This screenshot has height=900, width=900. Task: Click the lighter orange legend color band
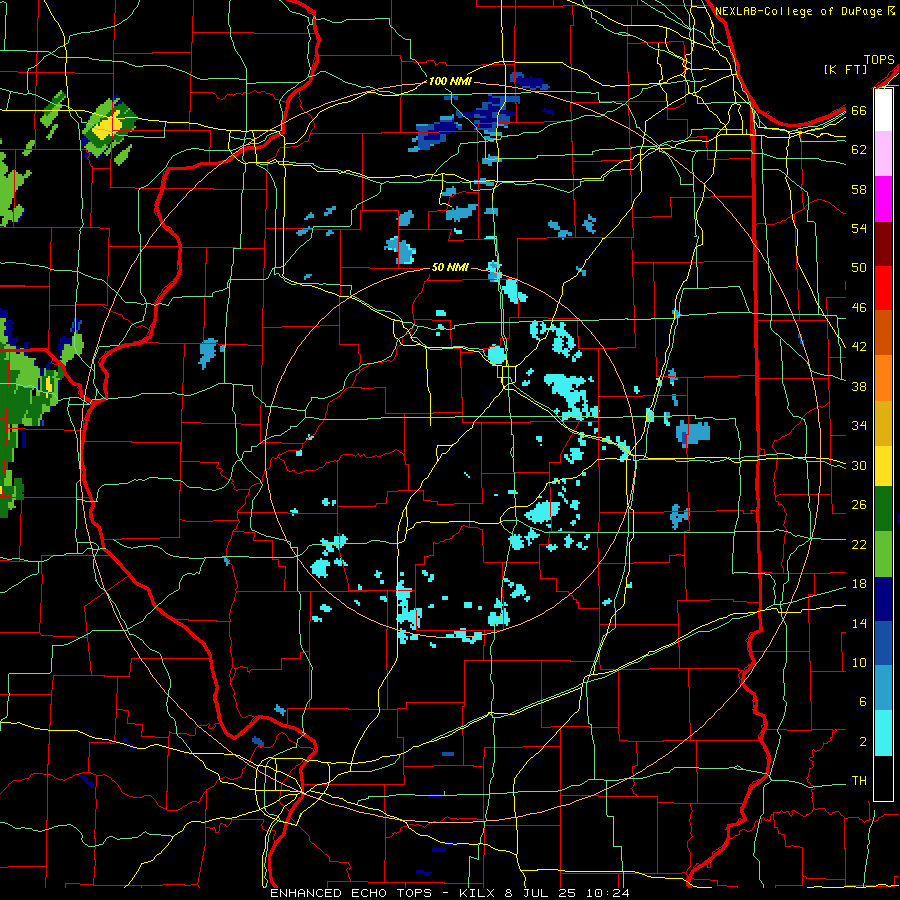pos(883,378)
